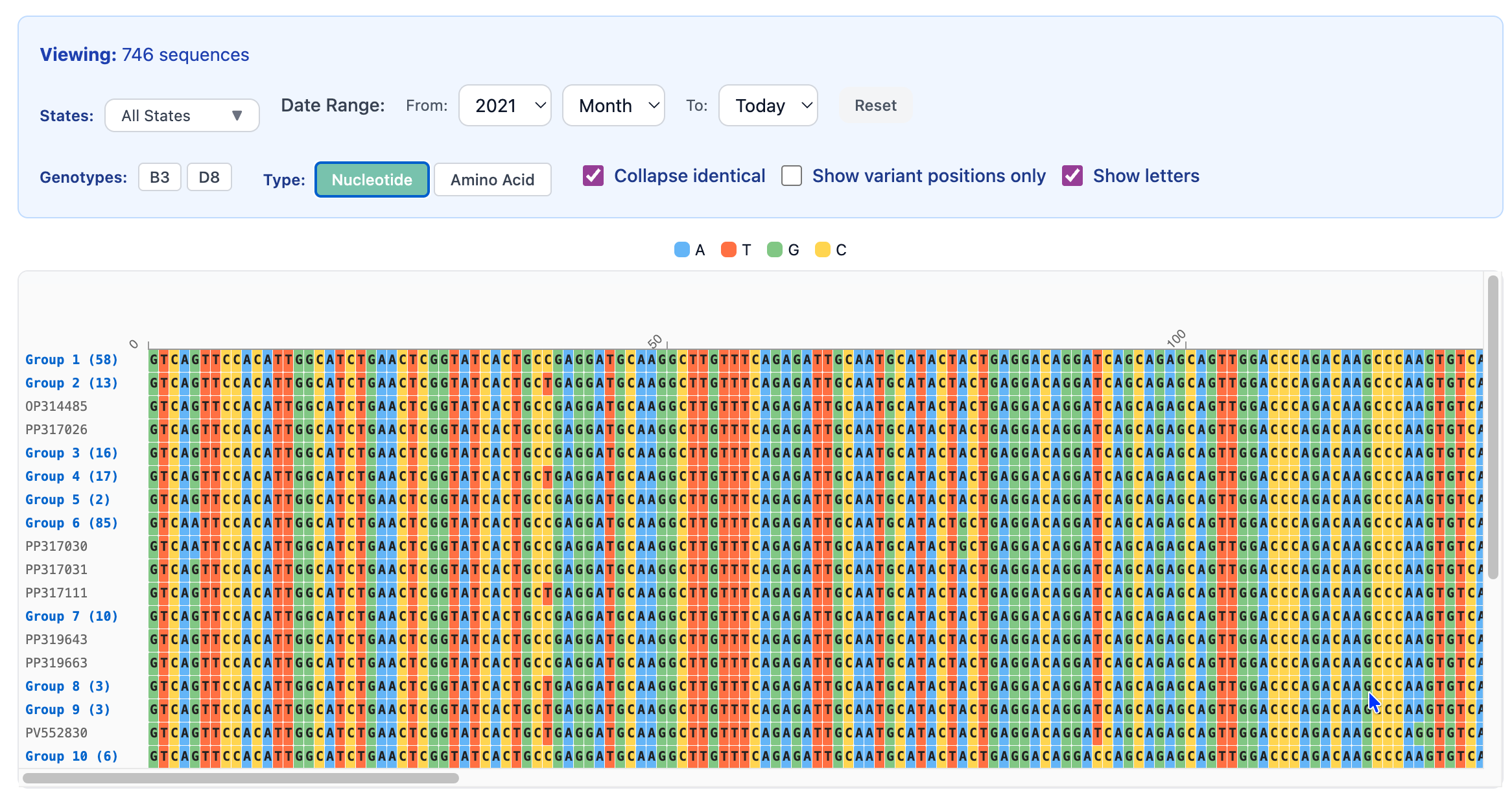The image size is (1512, 797).
Task: Click the Reset button
Action: (x=875, y=105)
